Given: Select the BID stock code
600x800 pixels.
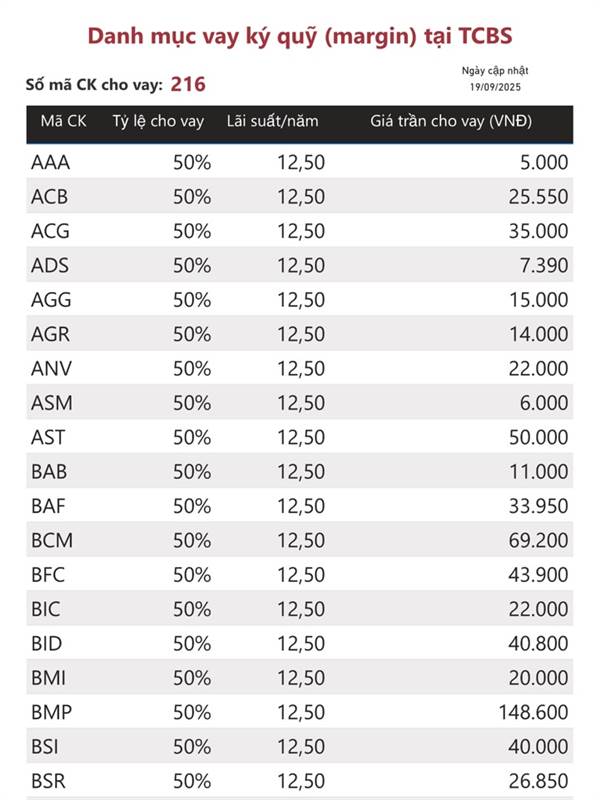Looking at the screenshot, I should tap(47, 643).
